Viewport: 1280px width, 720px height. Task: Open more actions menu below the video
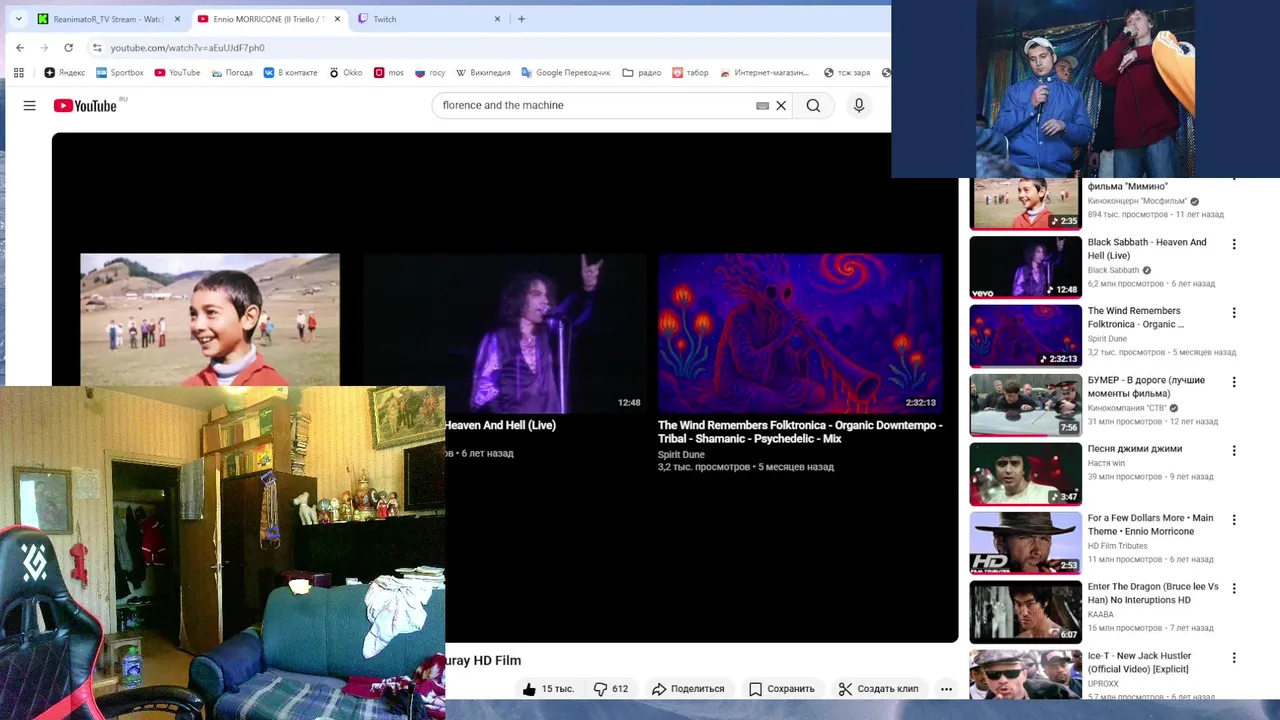pos(946,689)
